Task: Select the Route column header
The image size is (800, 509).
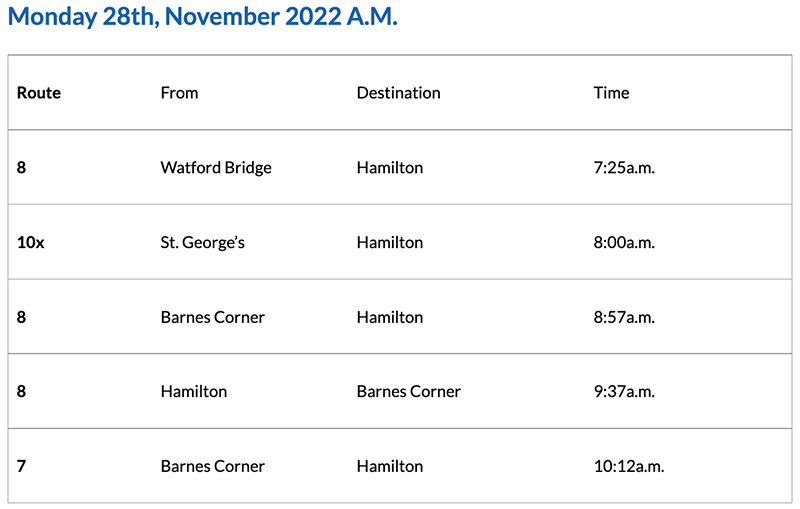Action: point(39,93)
